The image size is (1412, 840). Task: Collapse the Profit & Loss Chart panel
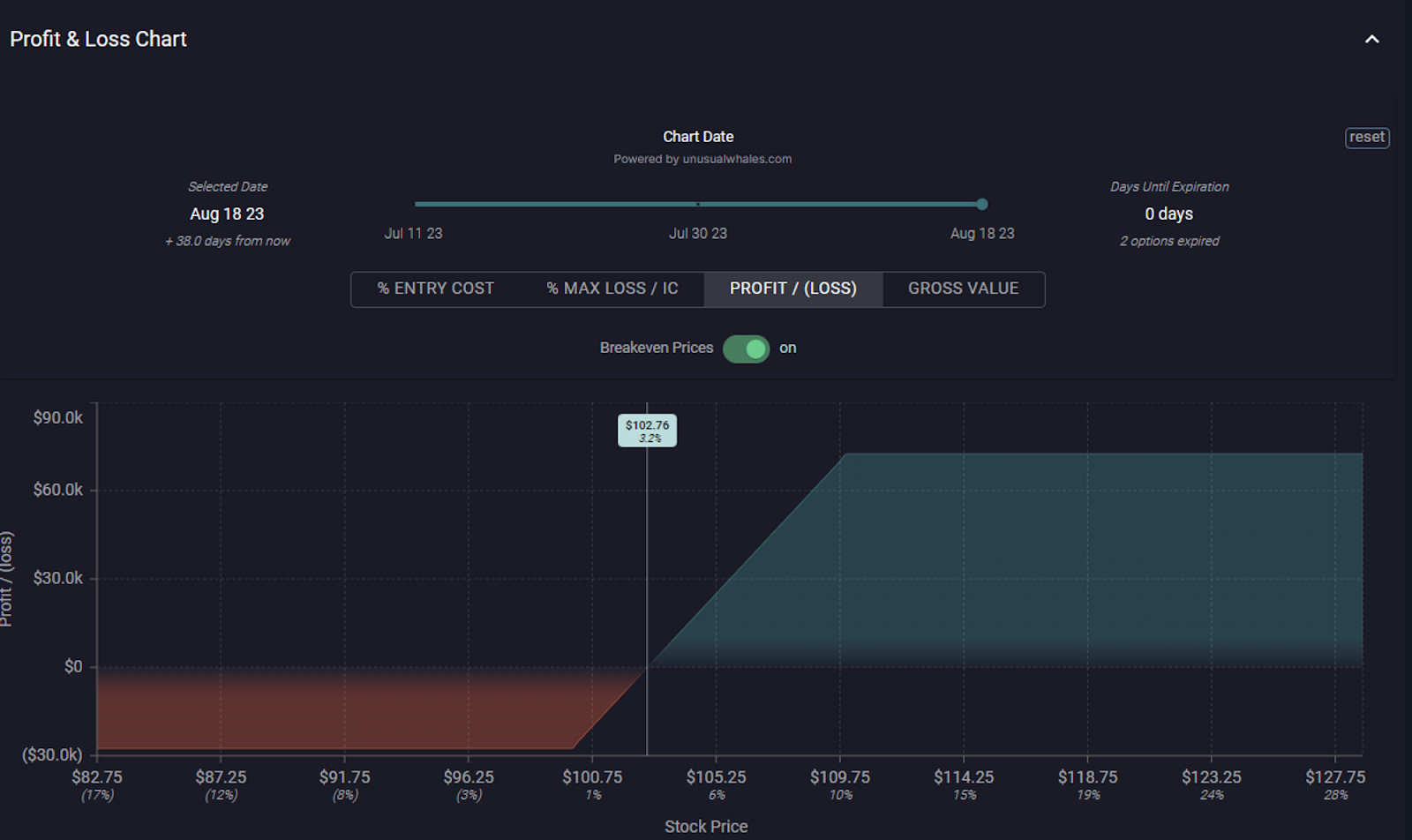(1372, 39)
